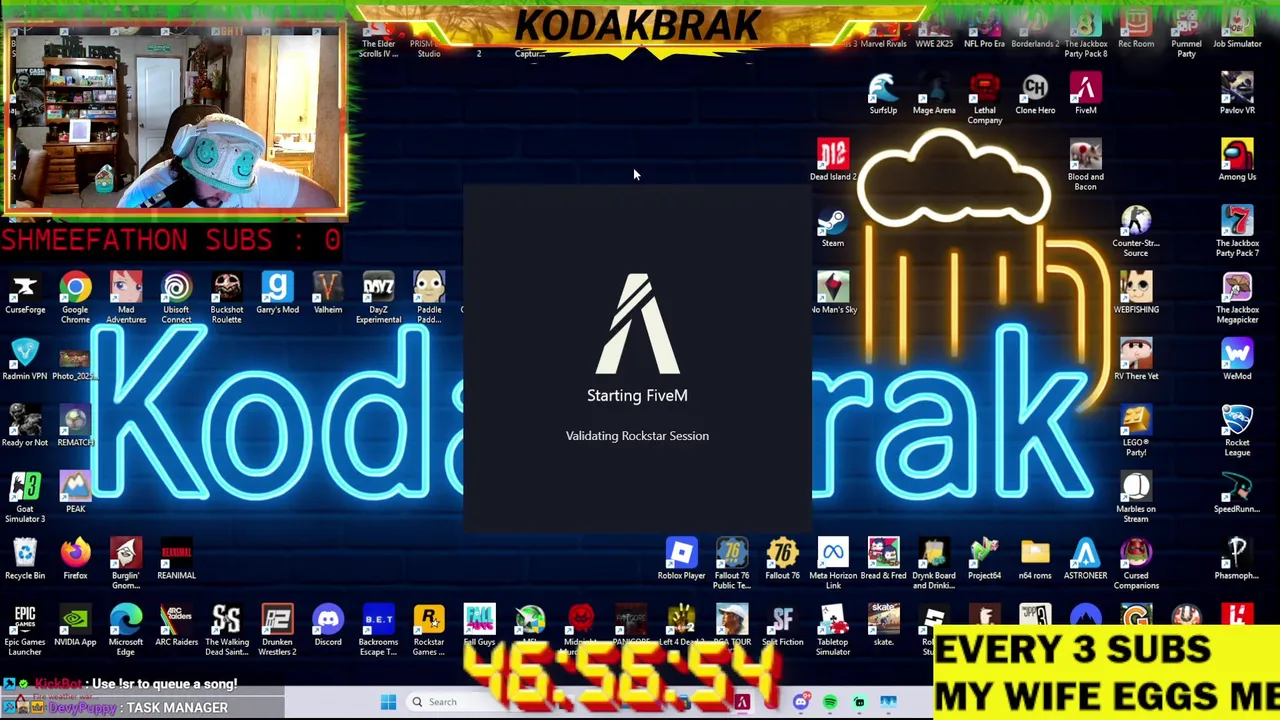Open Meta Horizon Link shortcut
This screenshot has height=720, width=1280.
[833, 563]
